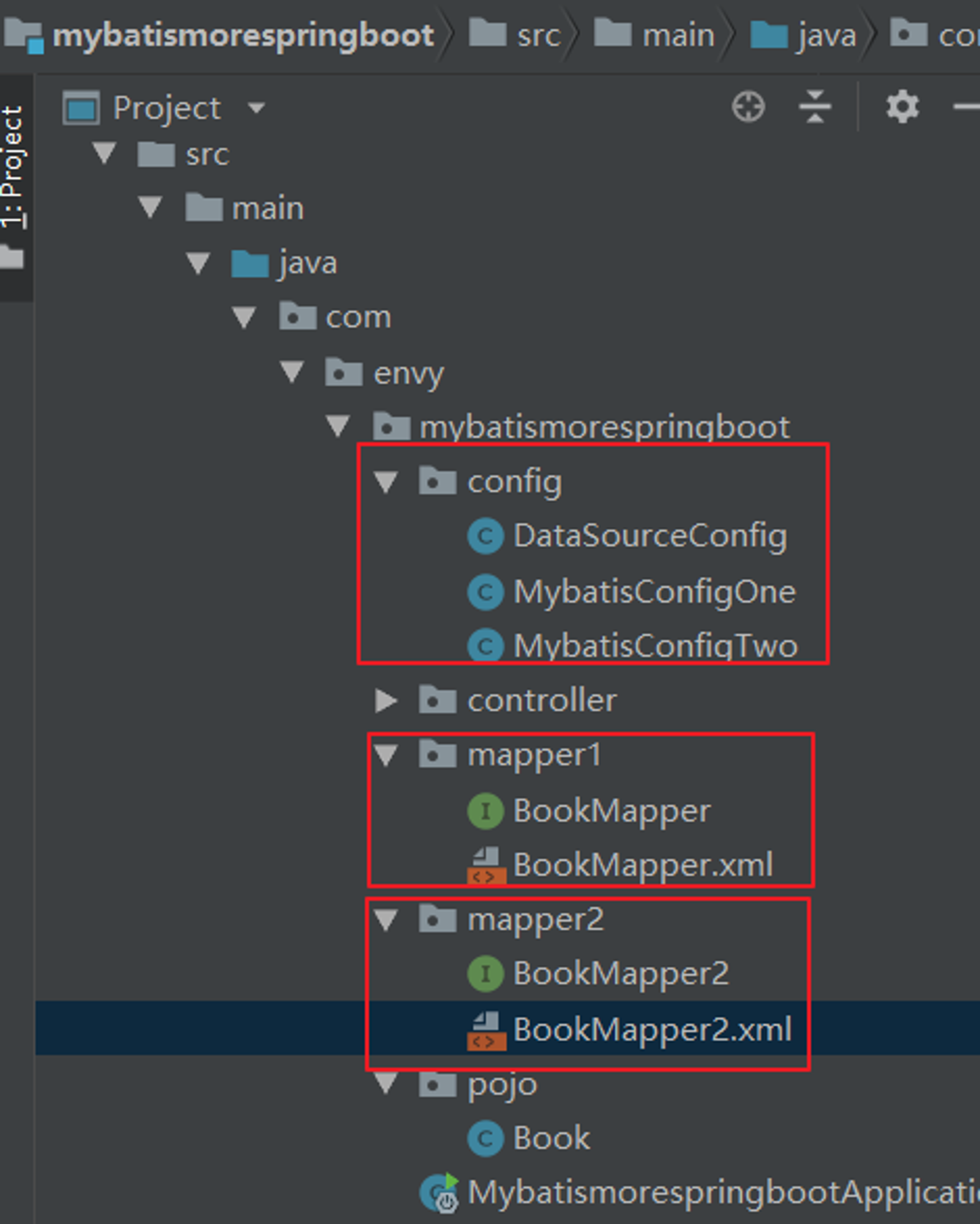
Task: Click the src breadcrumb in navigation bar
Action: coord(538,35)
